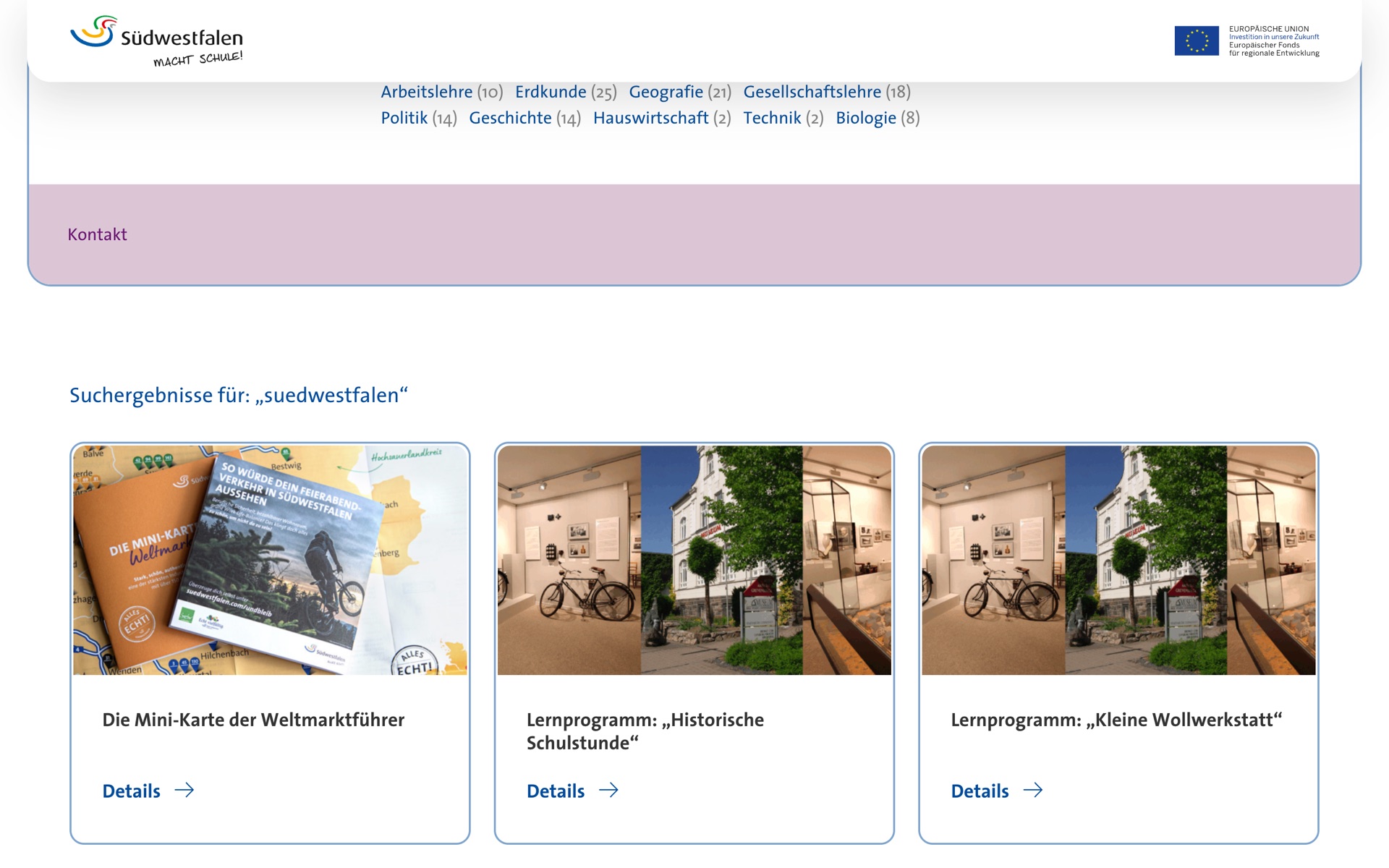Open the Kontakt link
This screenshot has width=1389, height=868.
click(x=97, y=234)
